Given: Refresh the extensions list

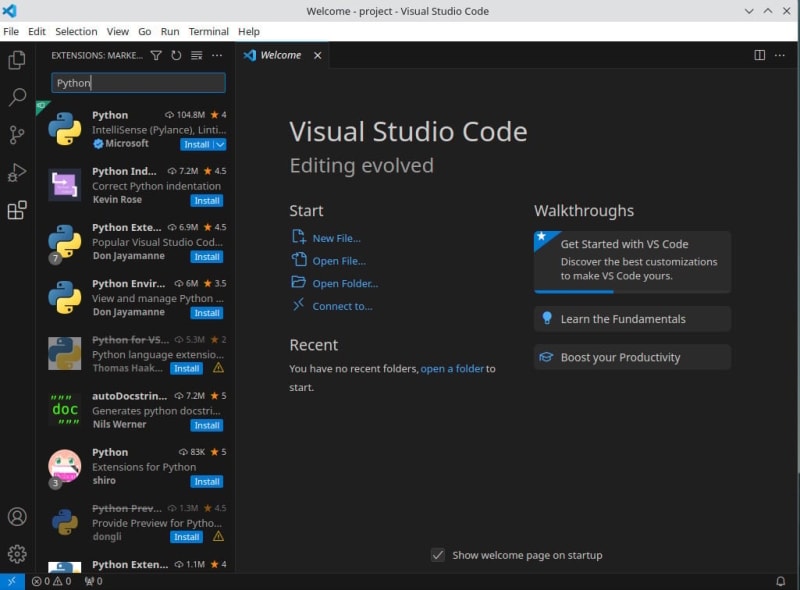Looking at the screenshot, I should click(x=176, y=56).
